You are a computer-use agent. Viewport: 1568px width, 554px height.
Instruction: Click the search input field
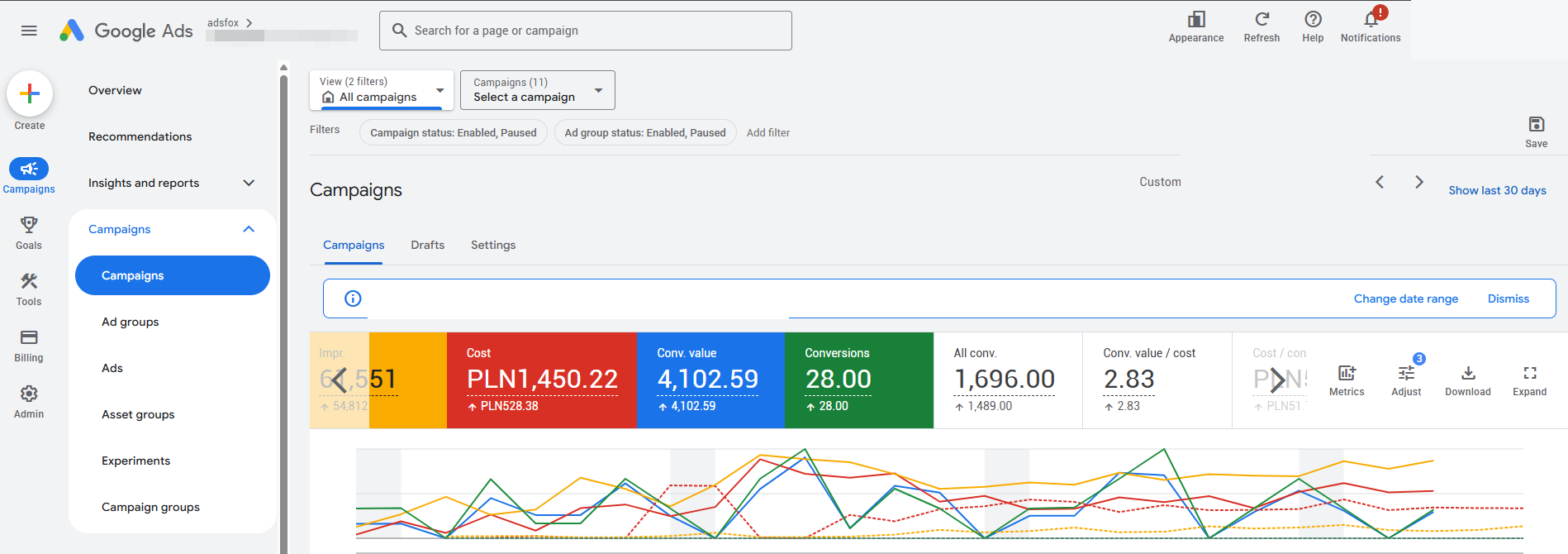coord(586,31)
